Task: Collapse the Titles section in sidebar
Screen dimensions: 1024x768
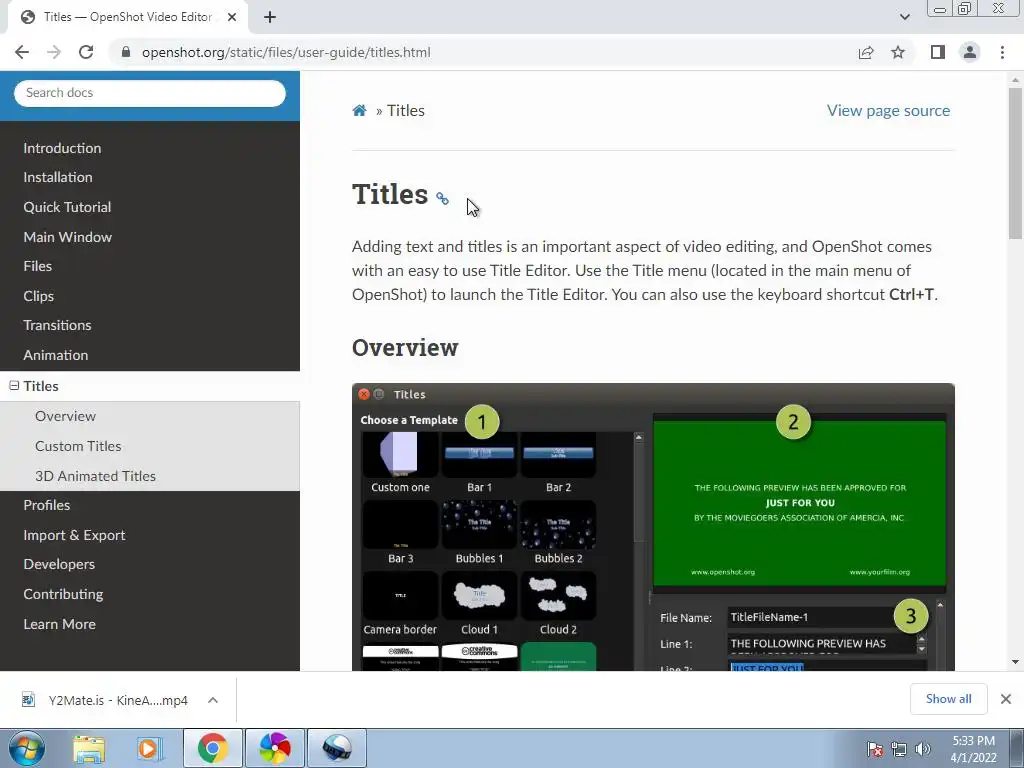Action: point(14,386)
